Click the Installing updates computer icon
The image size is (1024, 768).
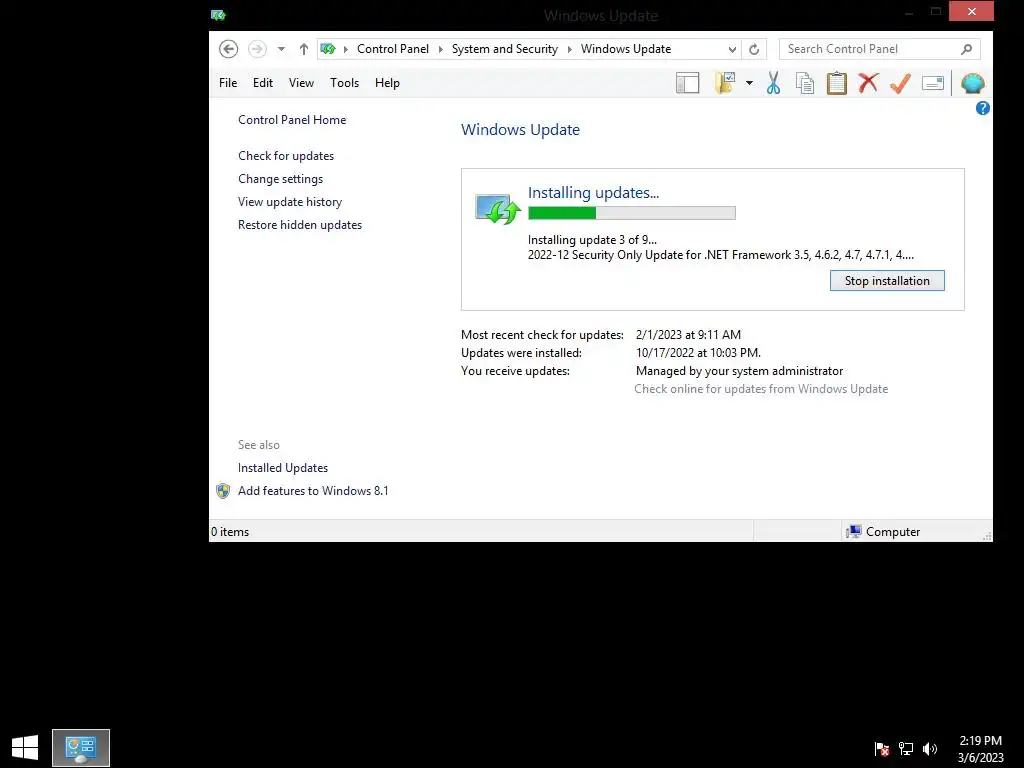[498, 209]
